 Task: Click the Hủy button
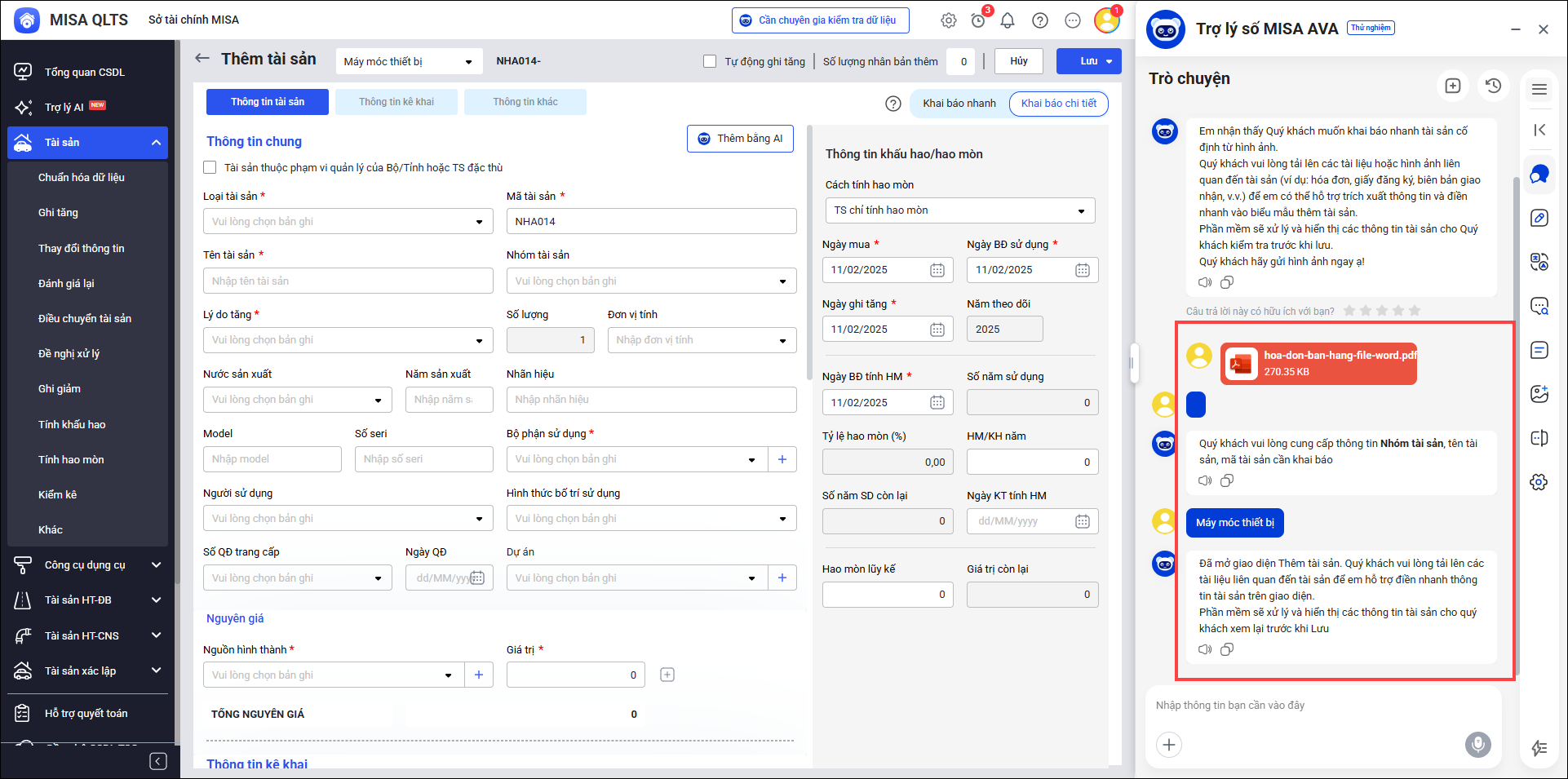tap(1019, 61)
